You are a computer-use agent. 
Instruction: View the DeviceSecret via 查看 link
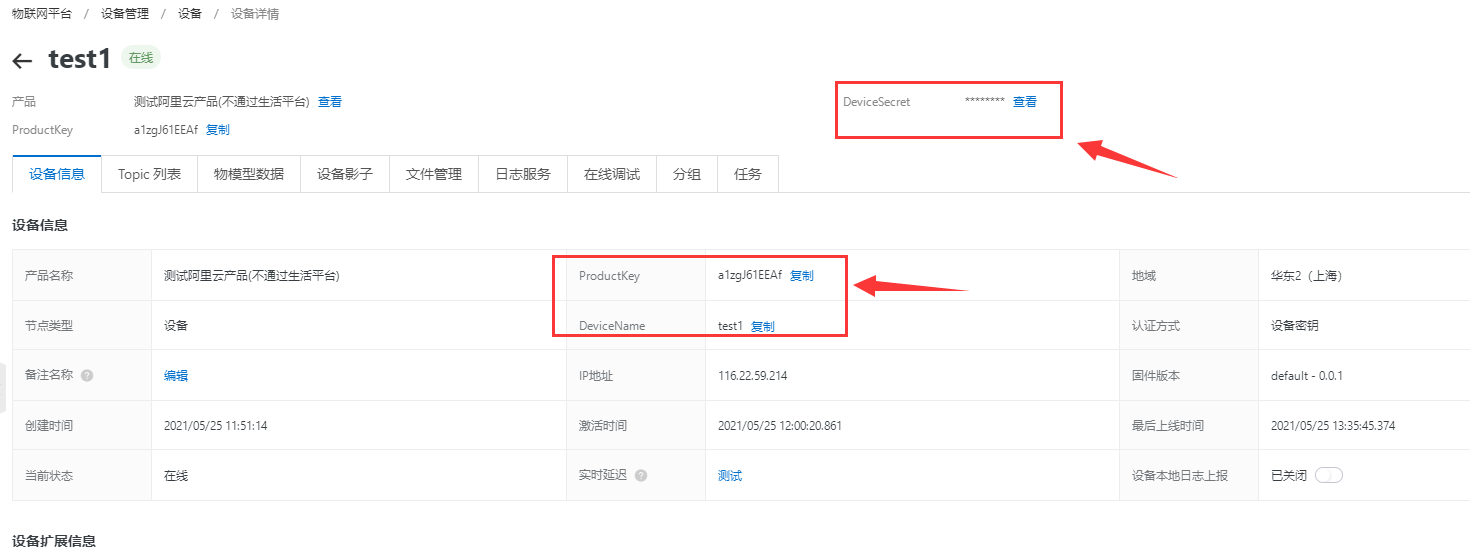1025,102
